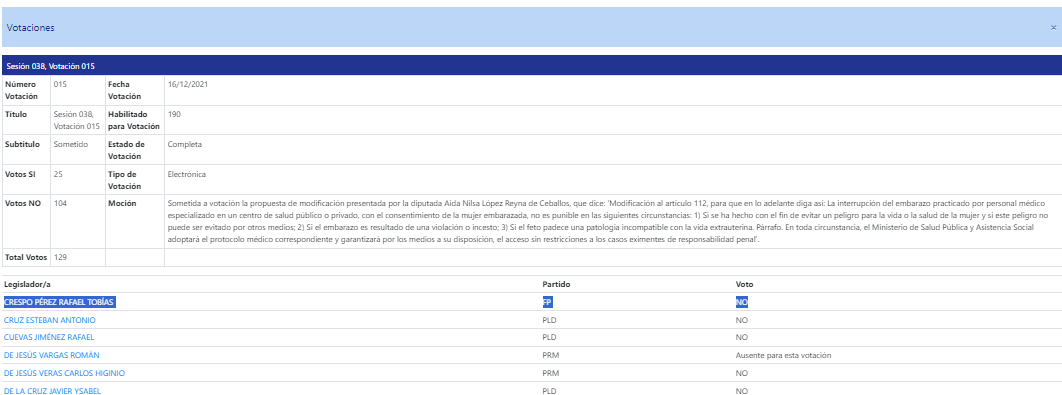Select the Subtítulo value Sometido
The height and width of the screenshot is (395, 1062).
click(70, 144)
